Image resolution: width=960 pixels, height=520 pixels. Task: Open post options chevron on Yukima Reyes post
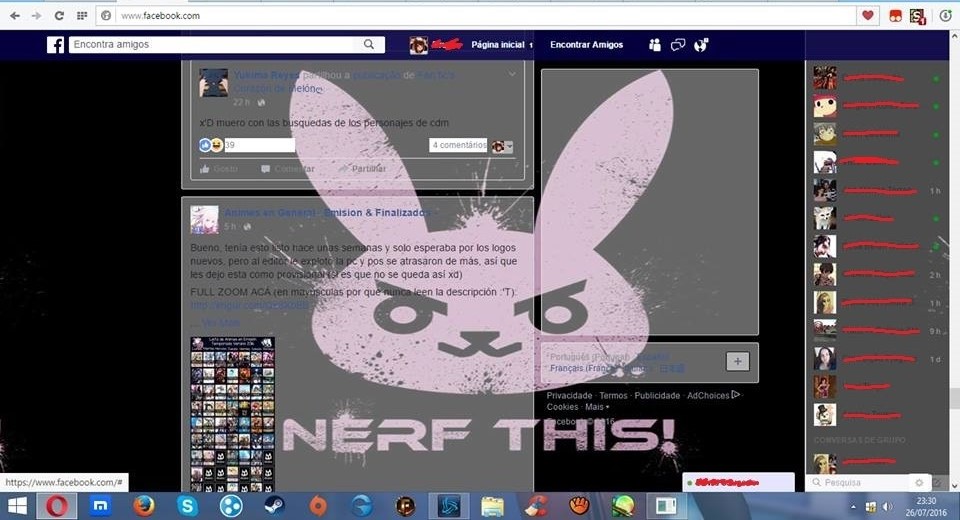[512, 74]
